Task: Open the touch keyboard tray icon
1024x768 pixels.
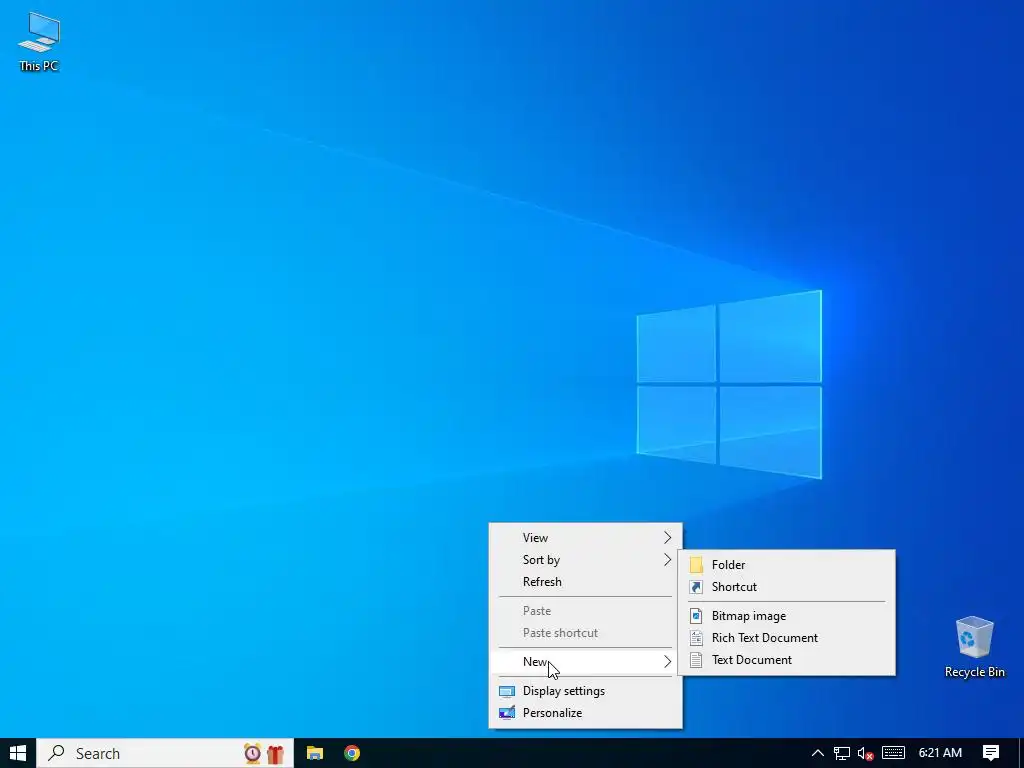Action: [x=893, y=753]
